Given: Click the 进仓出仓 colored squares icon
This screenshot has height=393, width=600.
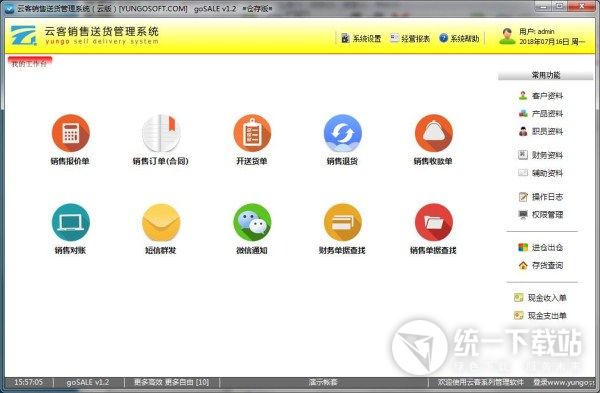Looking at the screenshot, I should (x=523, y=248).
